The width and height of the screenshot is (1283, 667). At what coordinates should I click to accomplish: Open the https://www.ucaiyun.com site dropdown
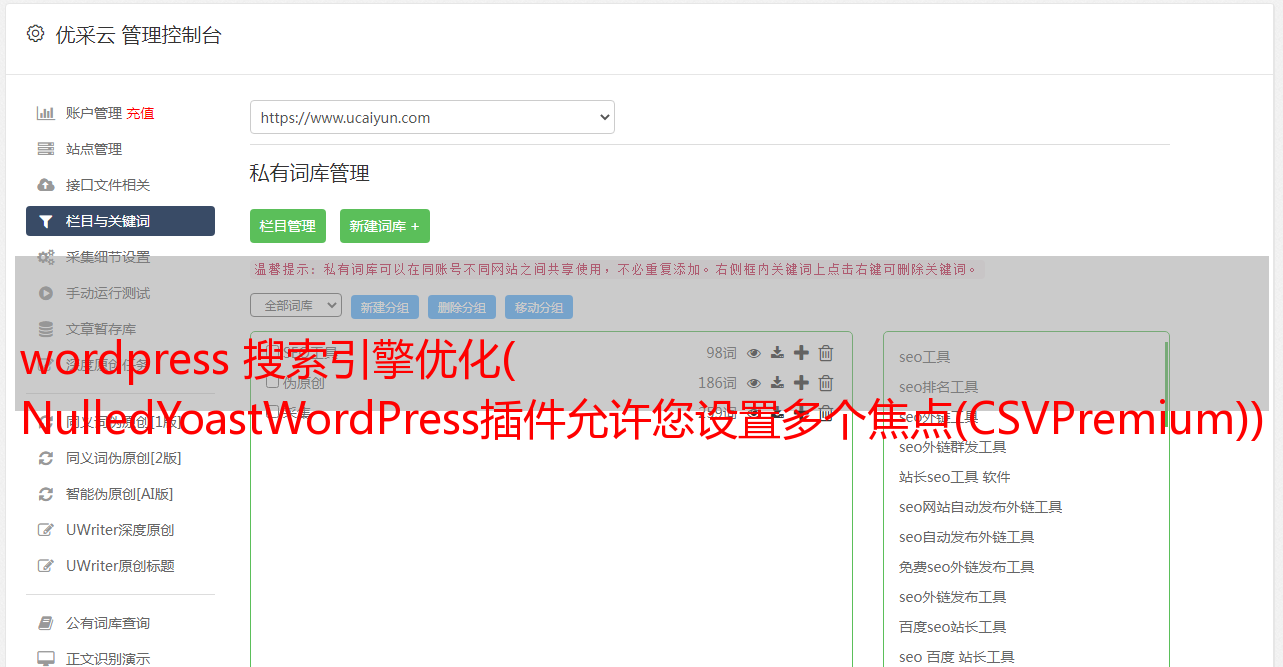pos(432,117)
